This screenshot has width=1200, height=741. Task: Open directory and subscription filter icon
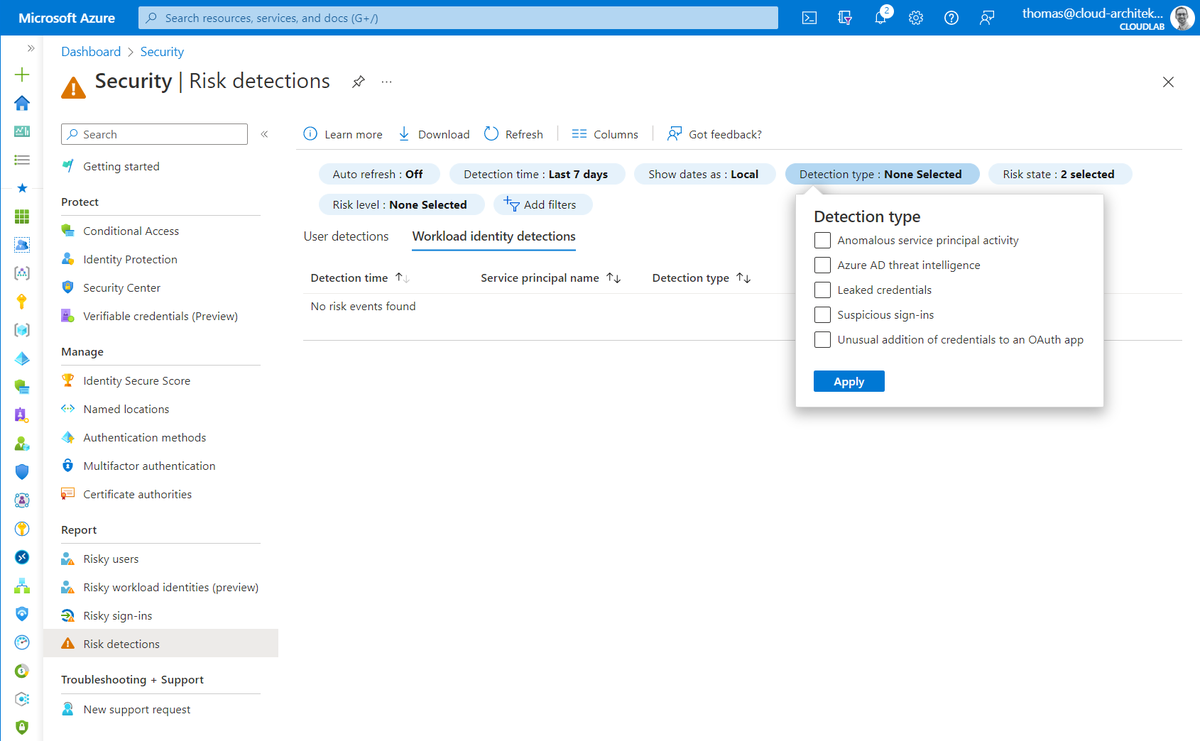[x=845, y=18]
